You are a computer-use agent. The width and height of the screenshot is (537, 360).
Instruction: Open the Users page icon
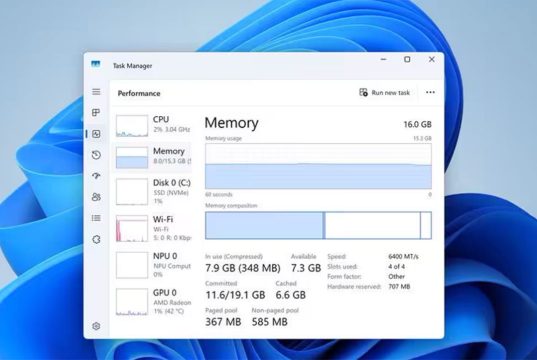tap(96, 197)
